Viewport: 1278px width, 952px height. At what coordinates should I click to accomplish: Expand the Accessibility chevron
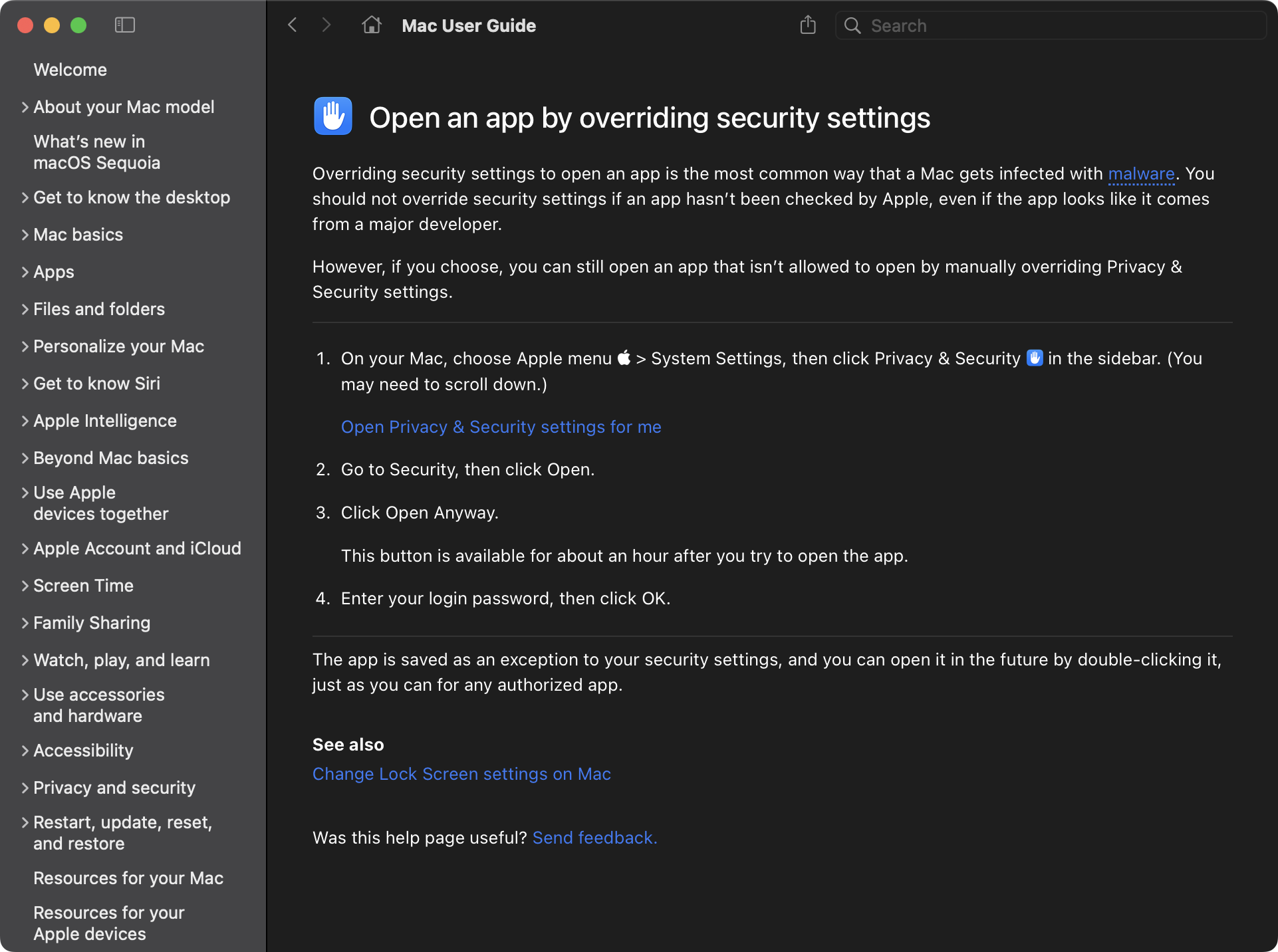click(x=25, y=751)
